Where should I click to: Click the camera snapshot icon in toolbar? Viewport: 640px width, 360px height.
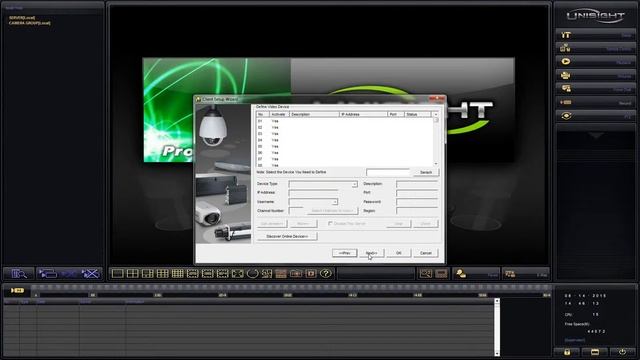coord(296,273)
